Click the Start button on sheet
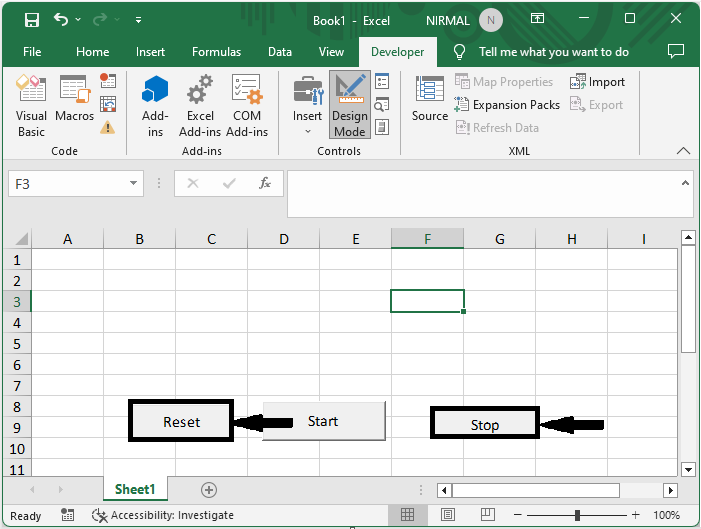This screenshot has height=529, width=701. 323,421
